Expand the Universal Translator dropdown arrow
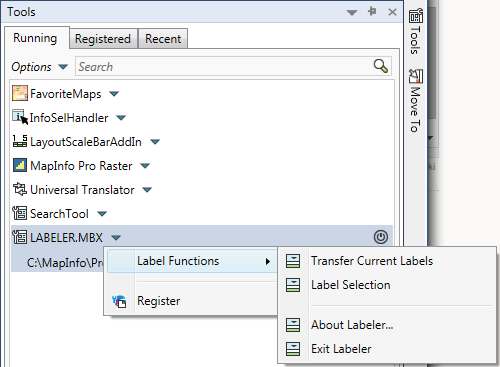This screenshot has width=500, height=367. pyautogui.click(x=147, y=190)
